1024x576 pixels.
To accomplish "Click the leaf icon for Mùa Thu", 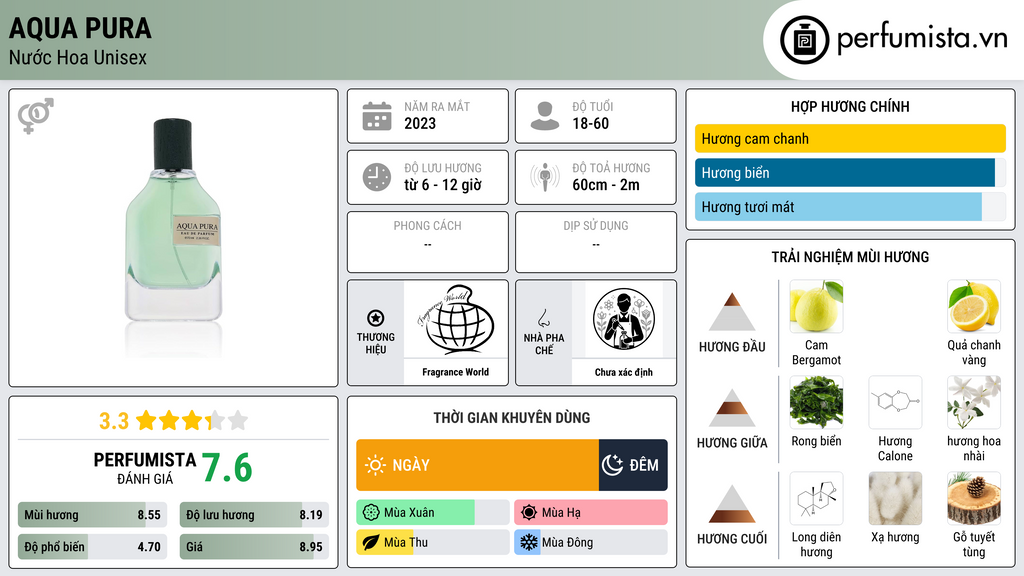I will click(x=371, y=543).
